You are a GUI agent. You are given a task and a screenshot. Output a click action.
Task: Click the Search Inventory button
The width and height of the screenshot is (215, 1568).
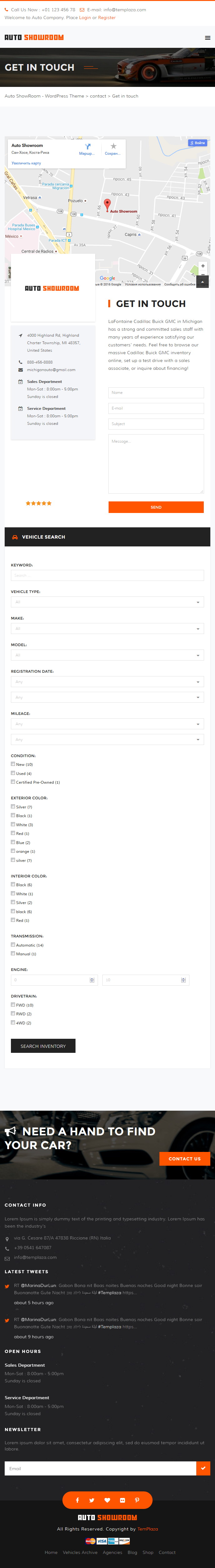click(x=43, y=1046)
